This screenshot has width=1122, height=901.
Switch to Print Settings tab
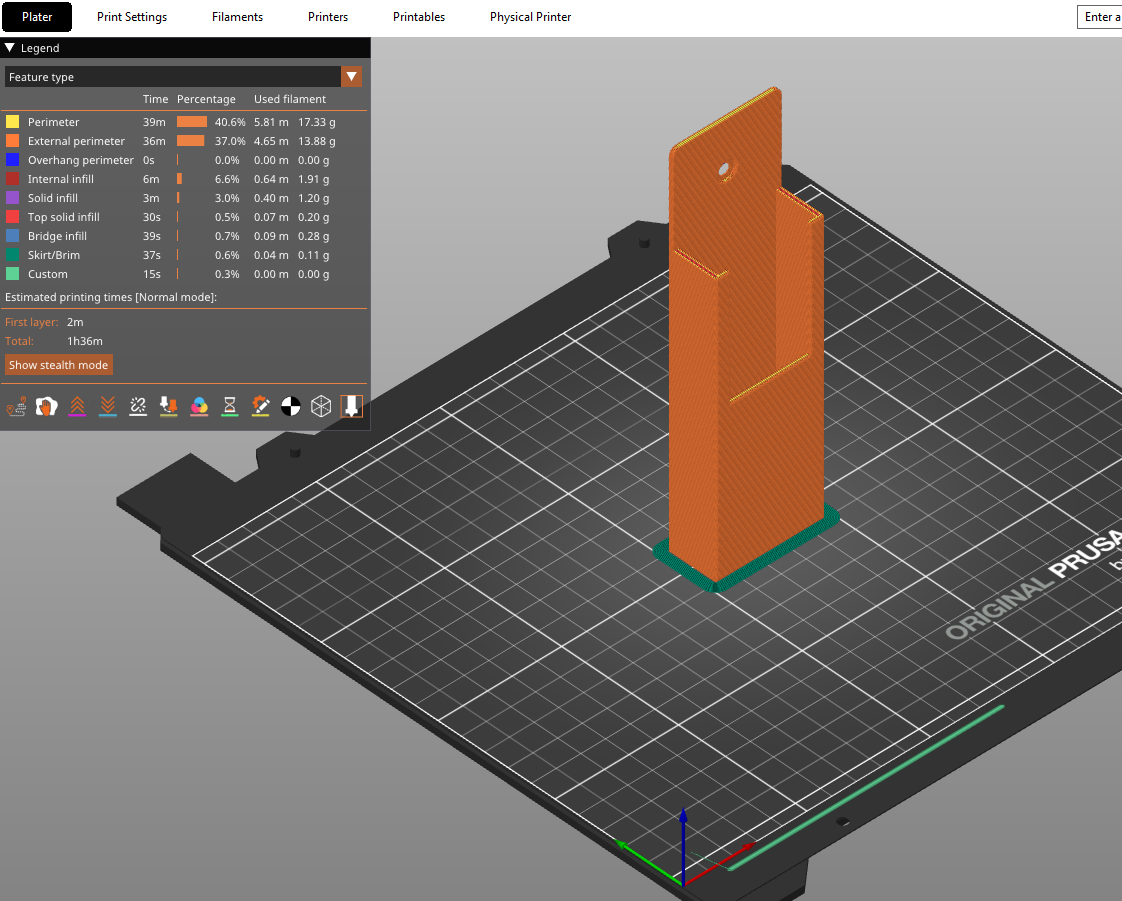(x=132, y=16)
